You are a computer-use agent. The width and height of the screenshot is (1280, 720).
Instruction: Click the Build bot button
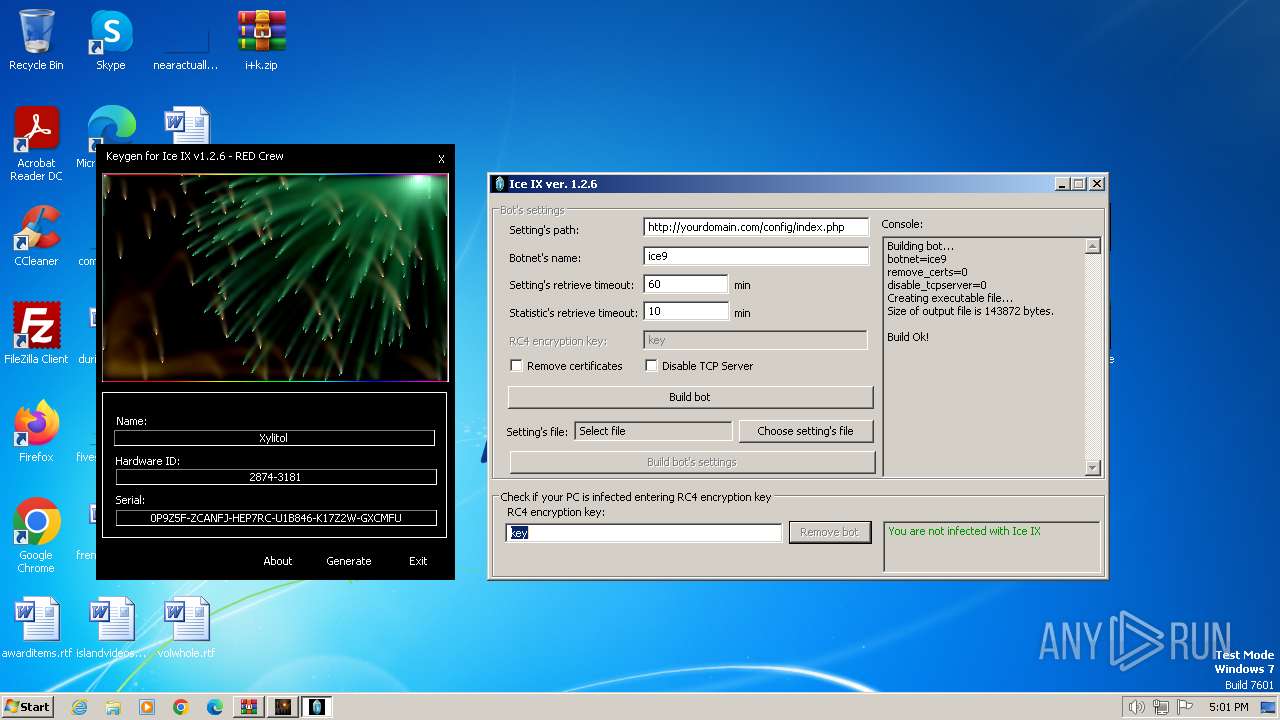(x=690, y=397)
